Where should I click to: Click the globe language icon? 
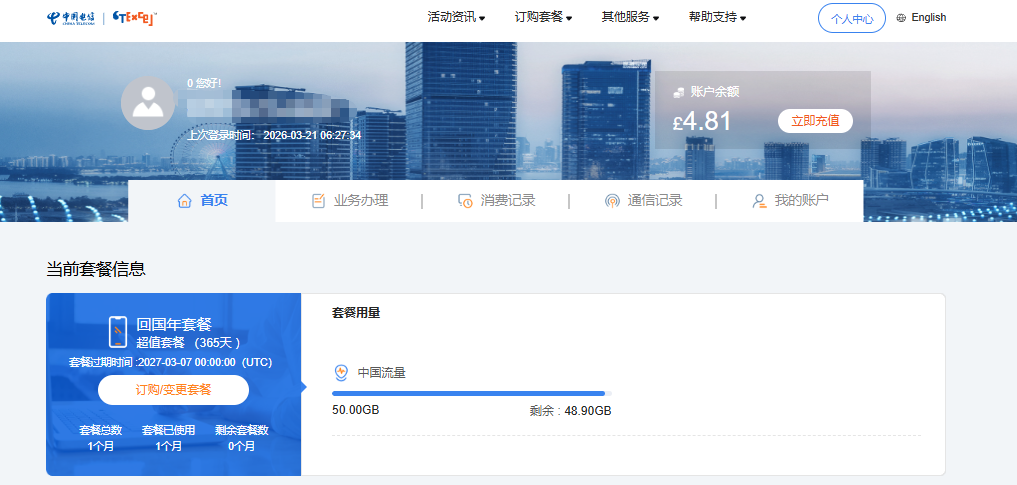click(901, 18)
